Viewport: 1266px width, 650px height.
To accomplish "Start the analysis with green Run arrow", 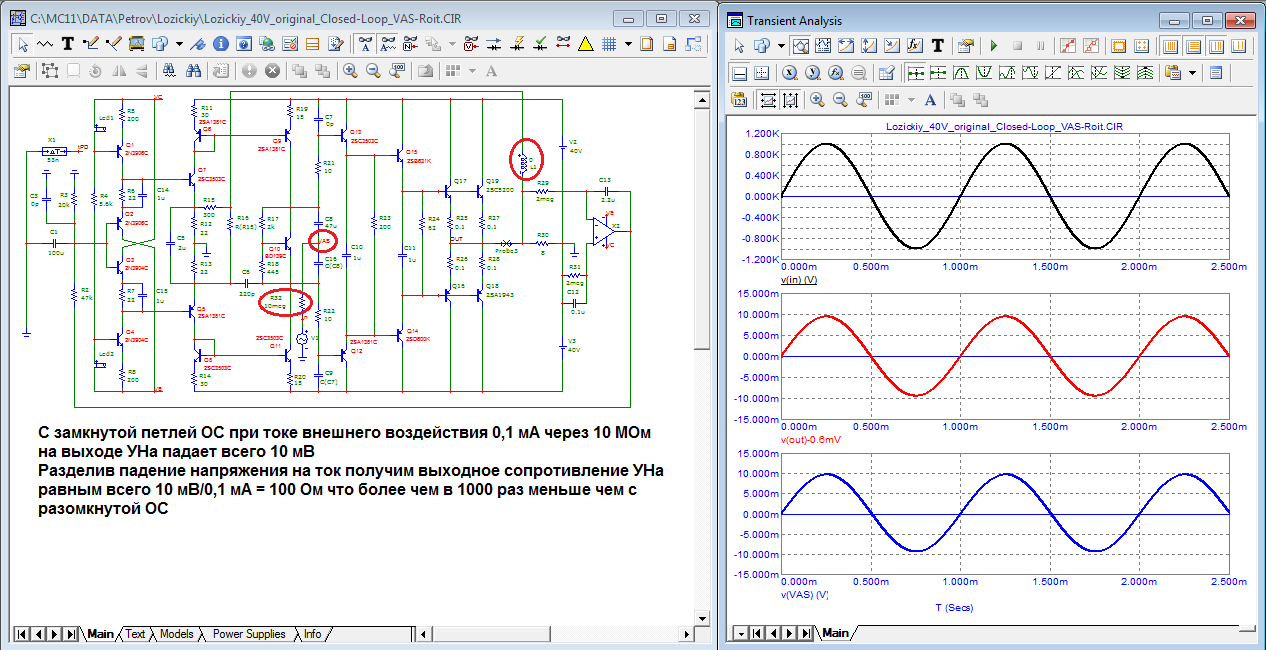I will 994,46.
